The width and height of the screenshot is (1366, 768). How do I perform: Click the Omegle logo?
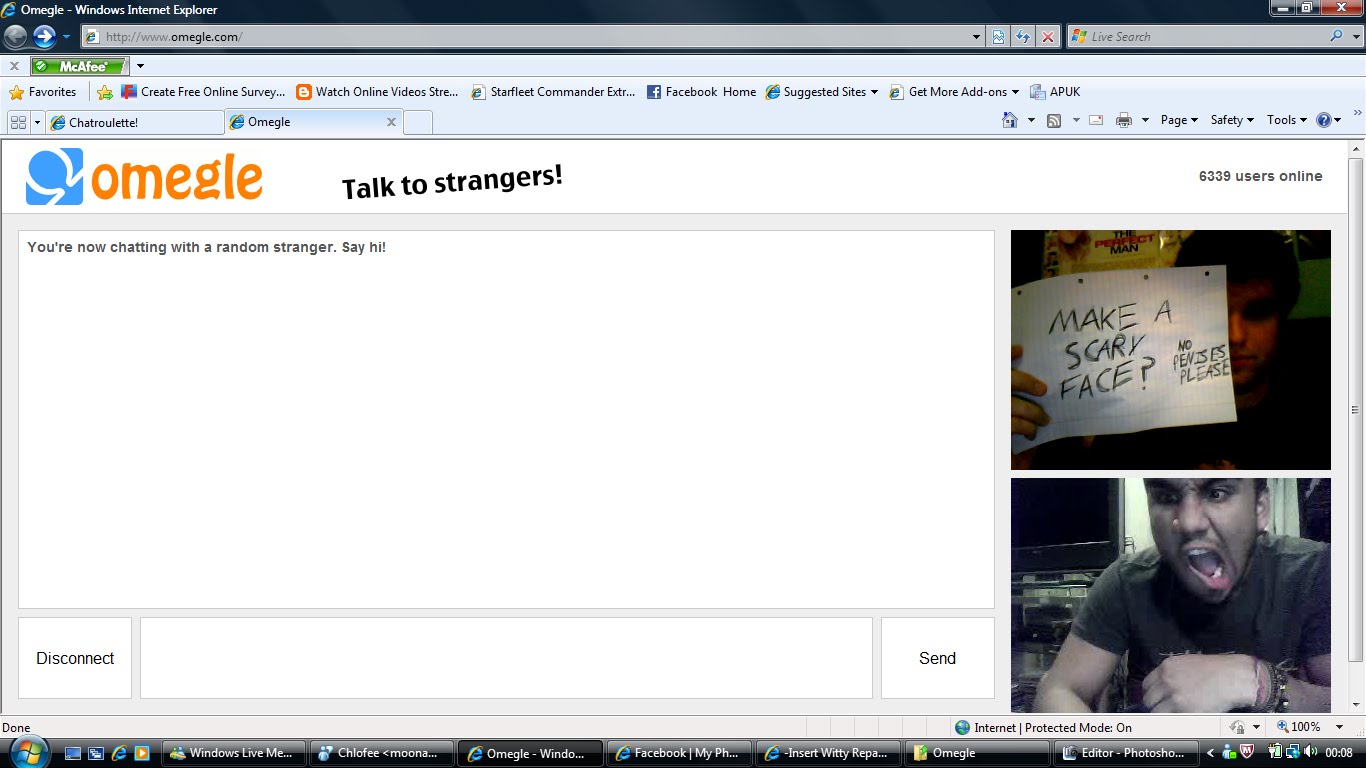tap(144, 177)
